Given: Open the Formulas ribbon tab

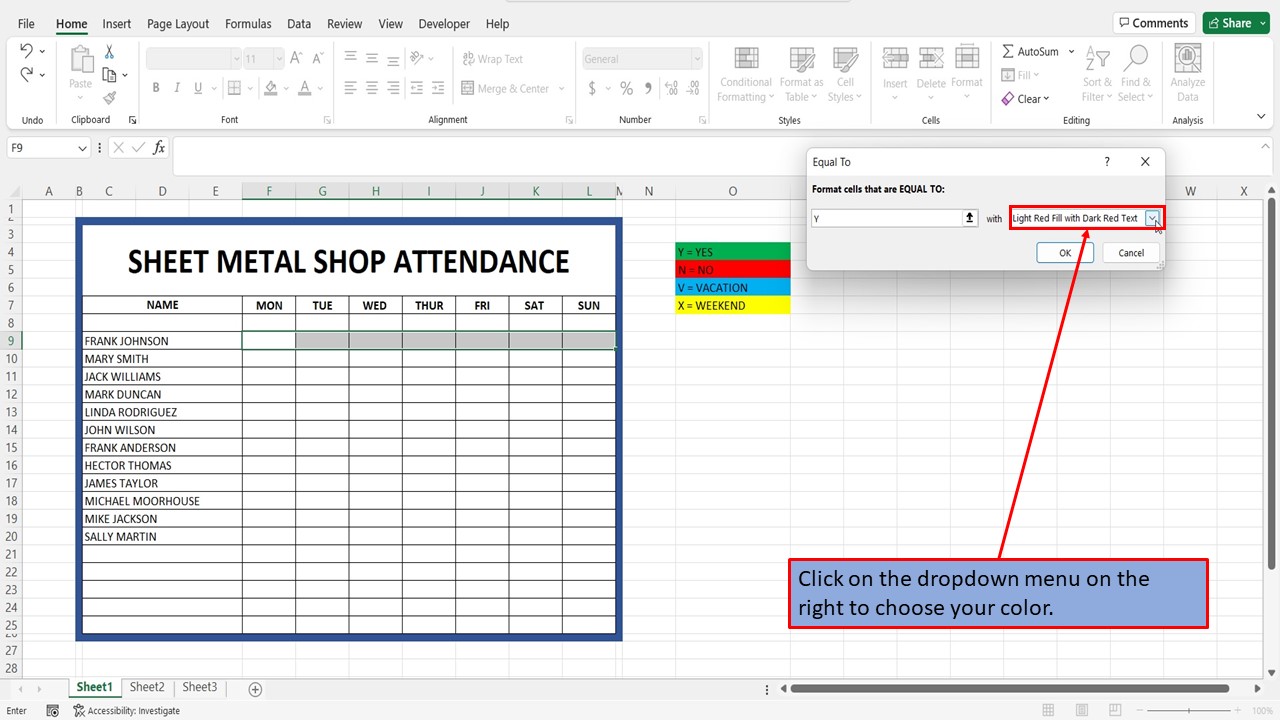Looking at the screenshot, I should [x=248, y=24].
